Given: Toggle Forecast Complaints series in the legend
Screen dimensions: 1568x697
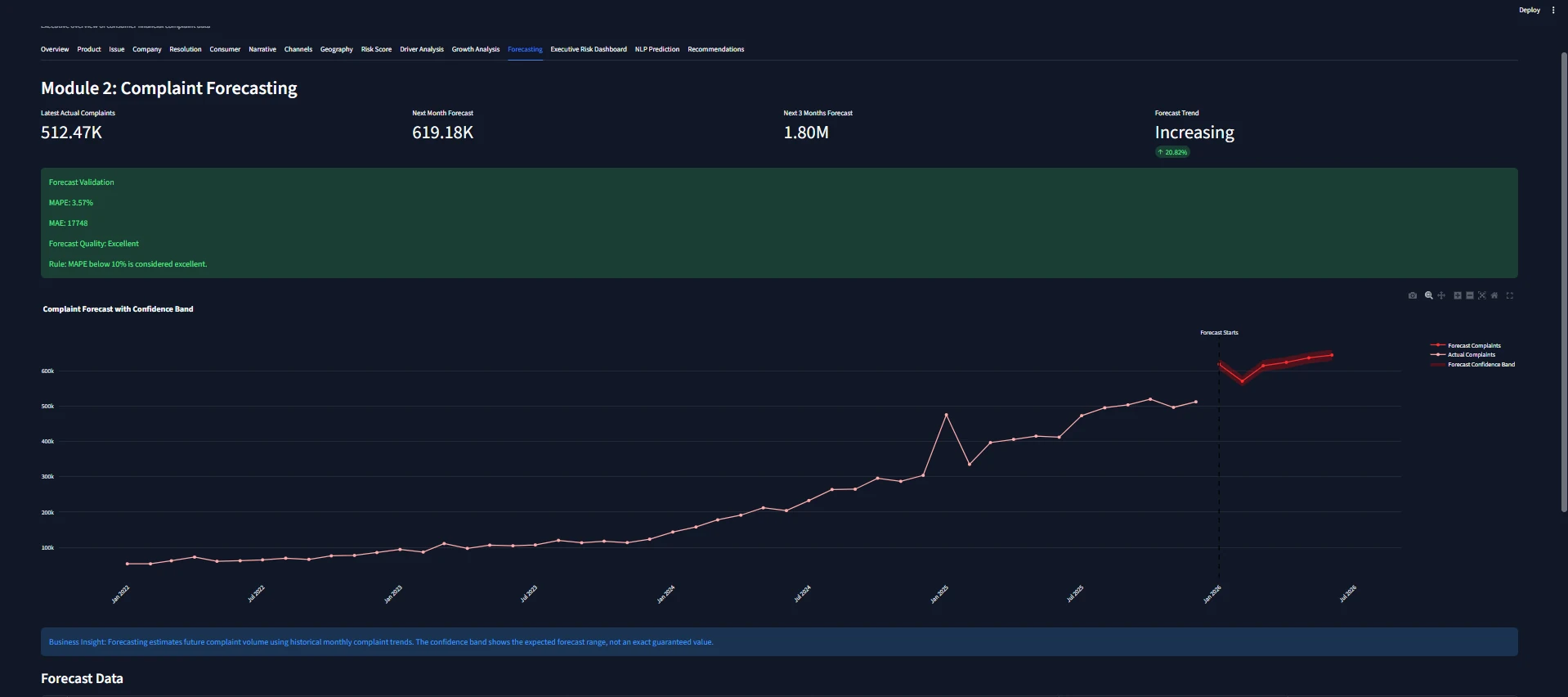Looking at the screenshot, I should (x=1474, y=345).
